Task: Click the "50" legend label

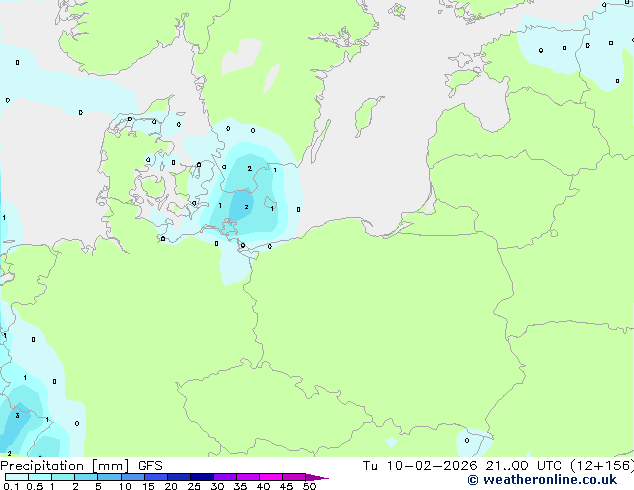Action: click(309, 486)
